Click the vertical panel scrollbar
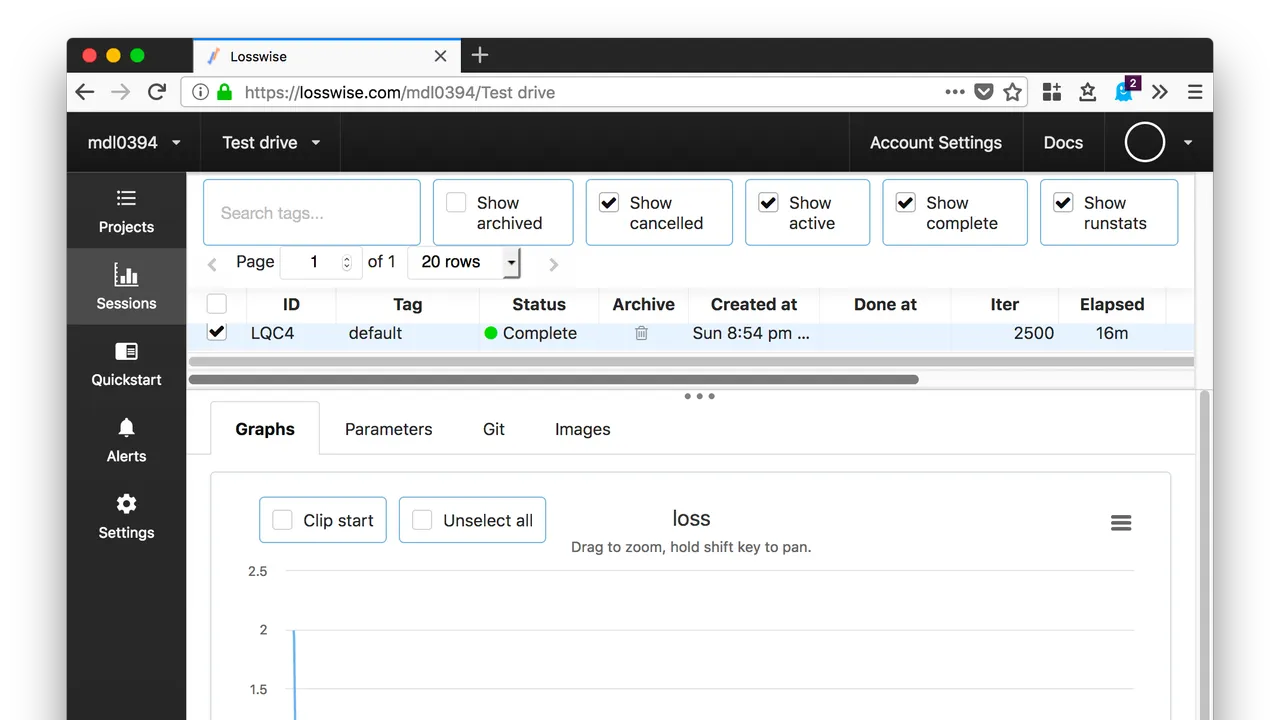This screenshot has width=1280, height=720. (x=1204, y=555)
